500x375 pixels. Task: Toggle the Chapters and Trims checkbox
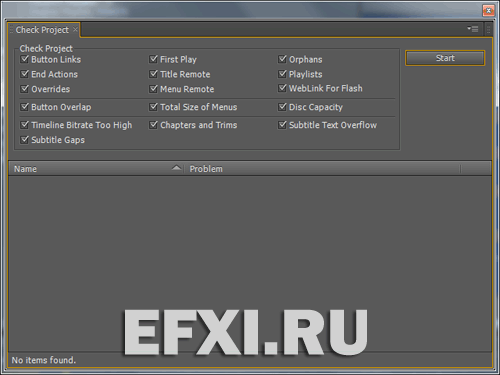pyautogui.click(x=153, y=125)
